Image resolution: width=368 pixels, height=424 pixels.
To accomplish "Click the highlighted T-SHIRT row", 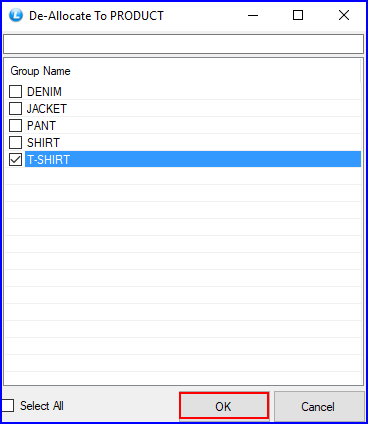I will click(193, 159).
